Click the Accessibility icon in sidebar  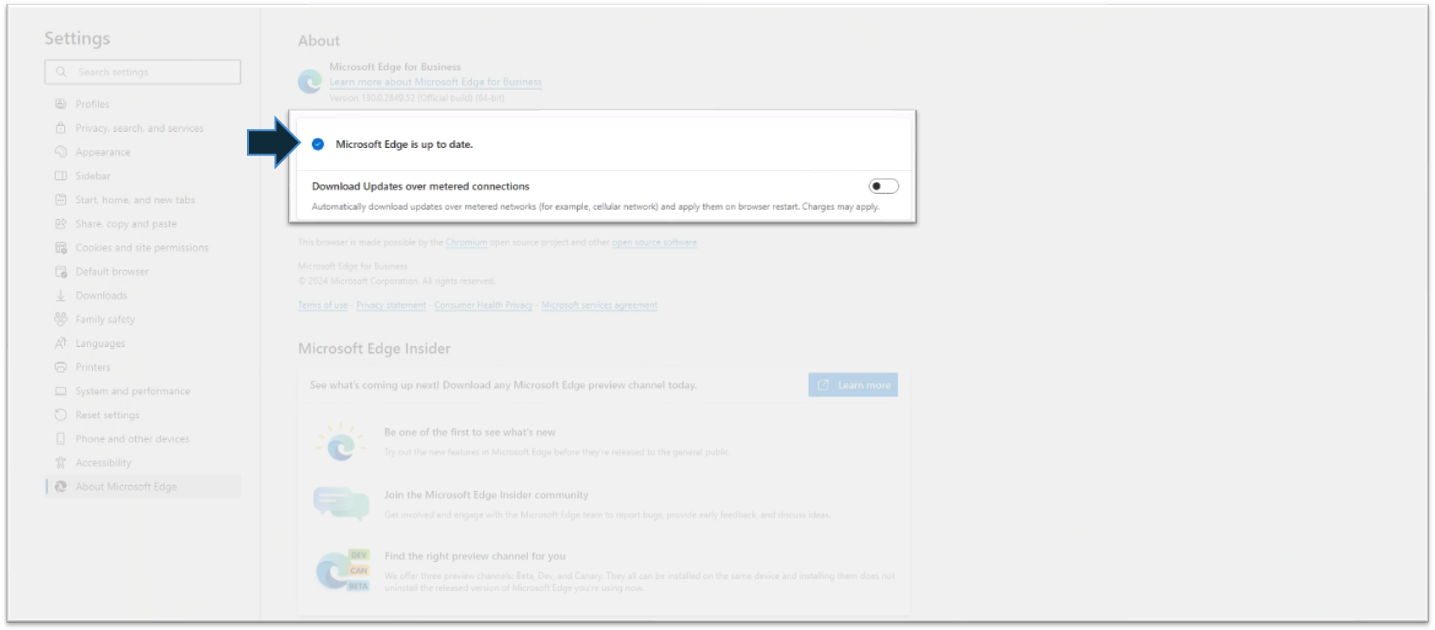click(x=61, y=463)
